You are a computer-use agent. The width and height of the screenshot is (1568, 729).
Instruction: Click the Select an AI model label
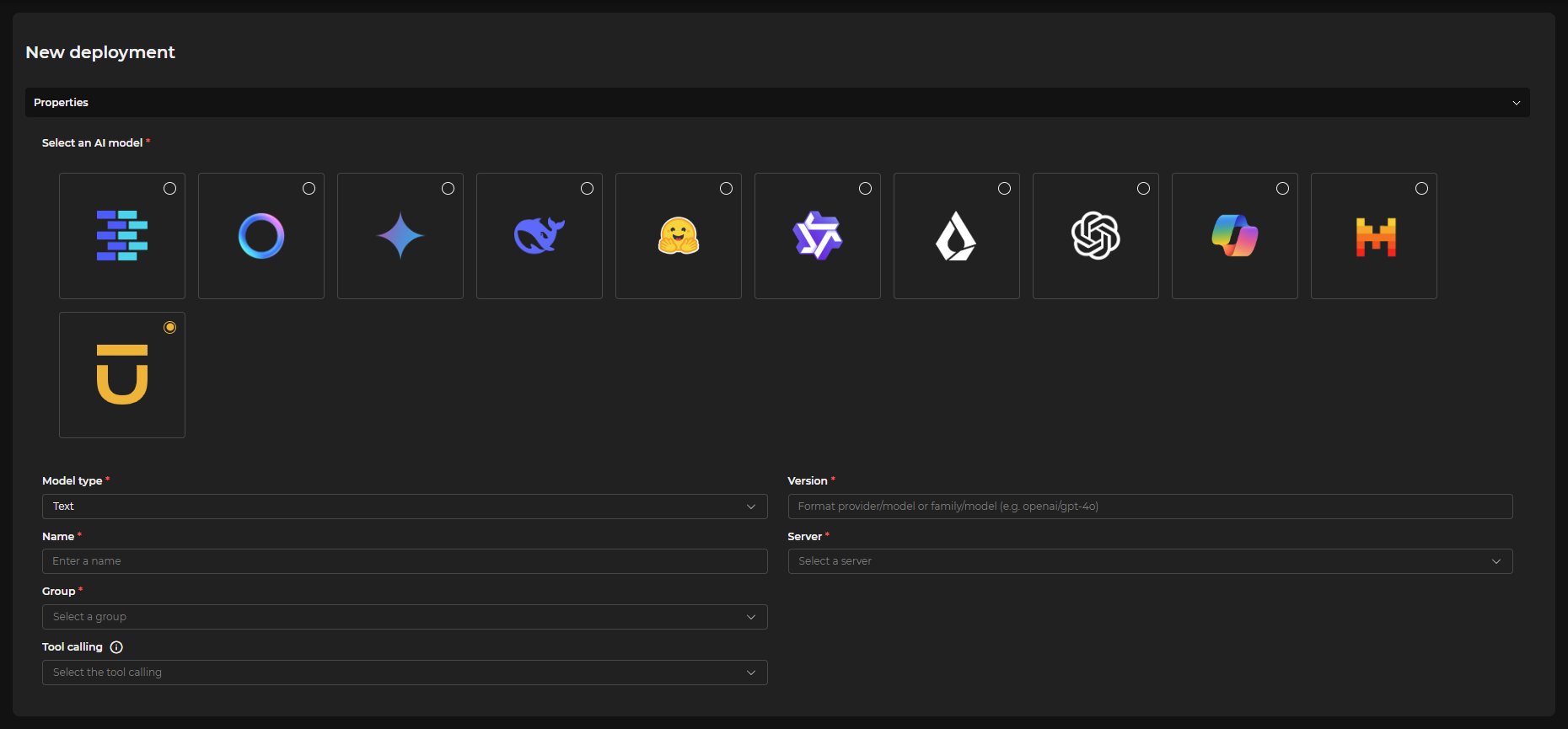point(93,143)
